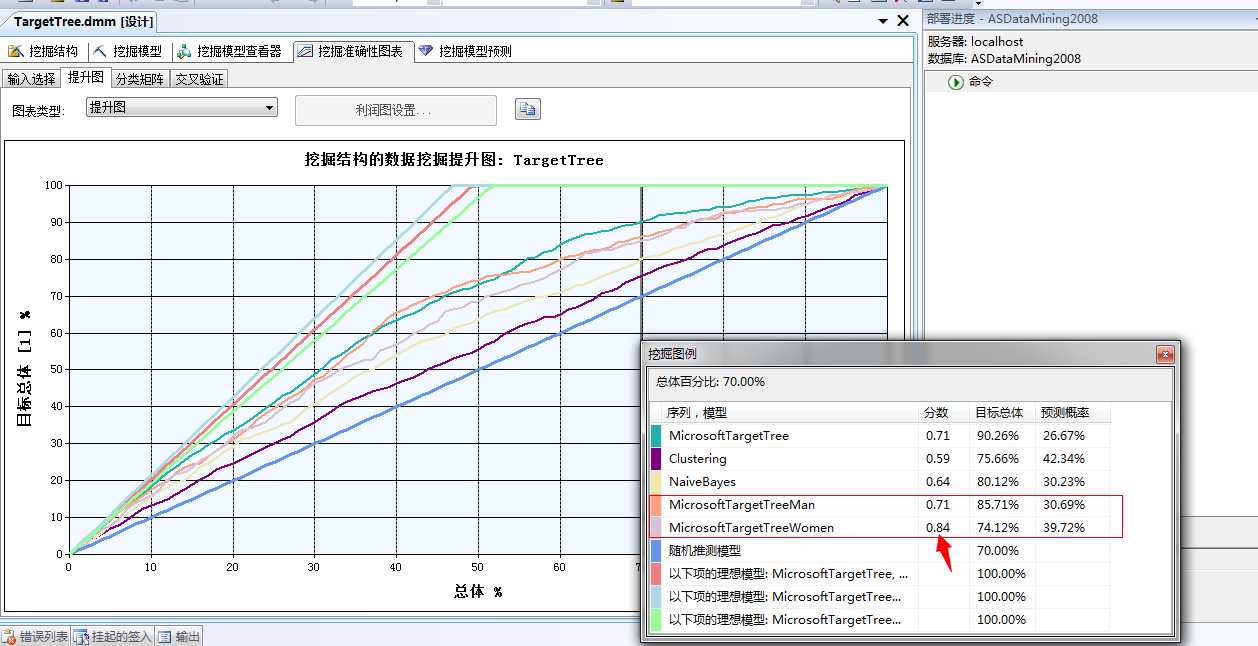This screenshot has height=646, width=1258.
Task: Close the 挖掘图例 legend window
Action: click(1165, 354)
